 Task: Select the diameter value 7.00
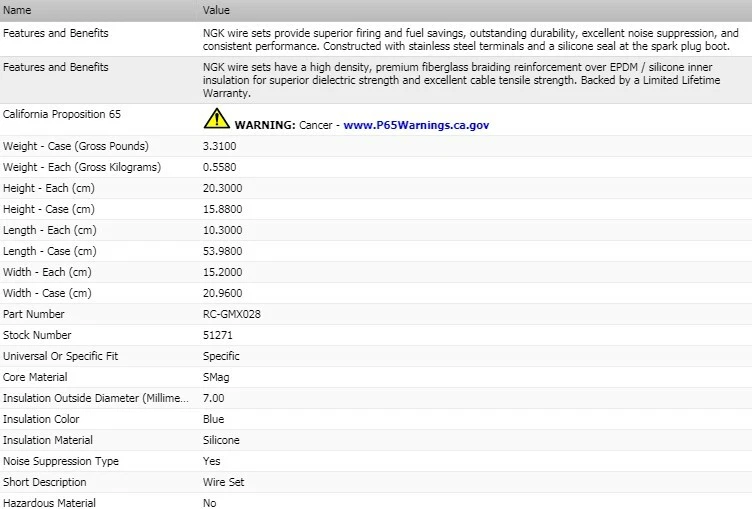click(x=213, y=399)
